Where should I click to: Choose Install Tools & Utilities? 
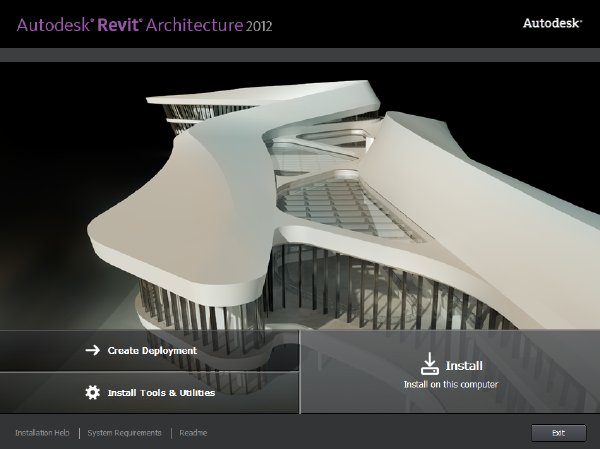click(149, 393)
